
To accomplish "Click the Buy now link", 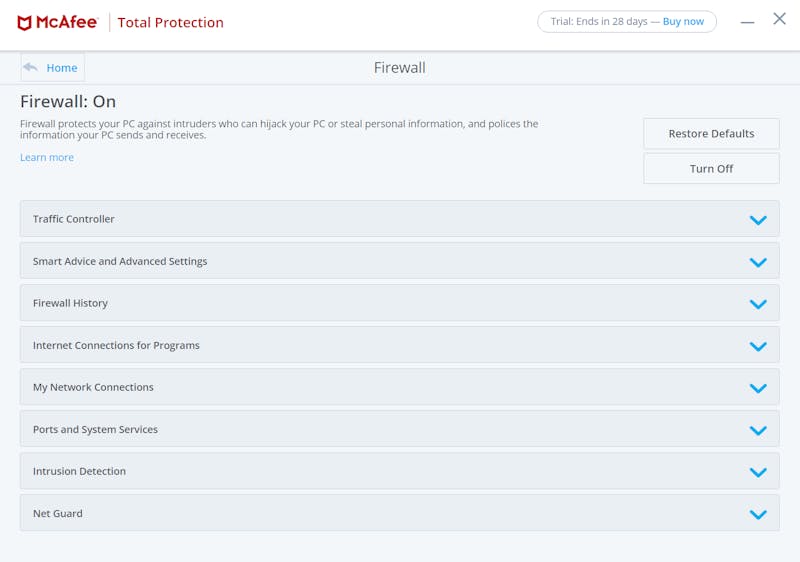I will pyautogui.click(x=683, y=21).
